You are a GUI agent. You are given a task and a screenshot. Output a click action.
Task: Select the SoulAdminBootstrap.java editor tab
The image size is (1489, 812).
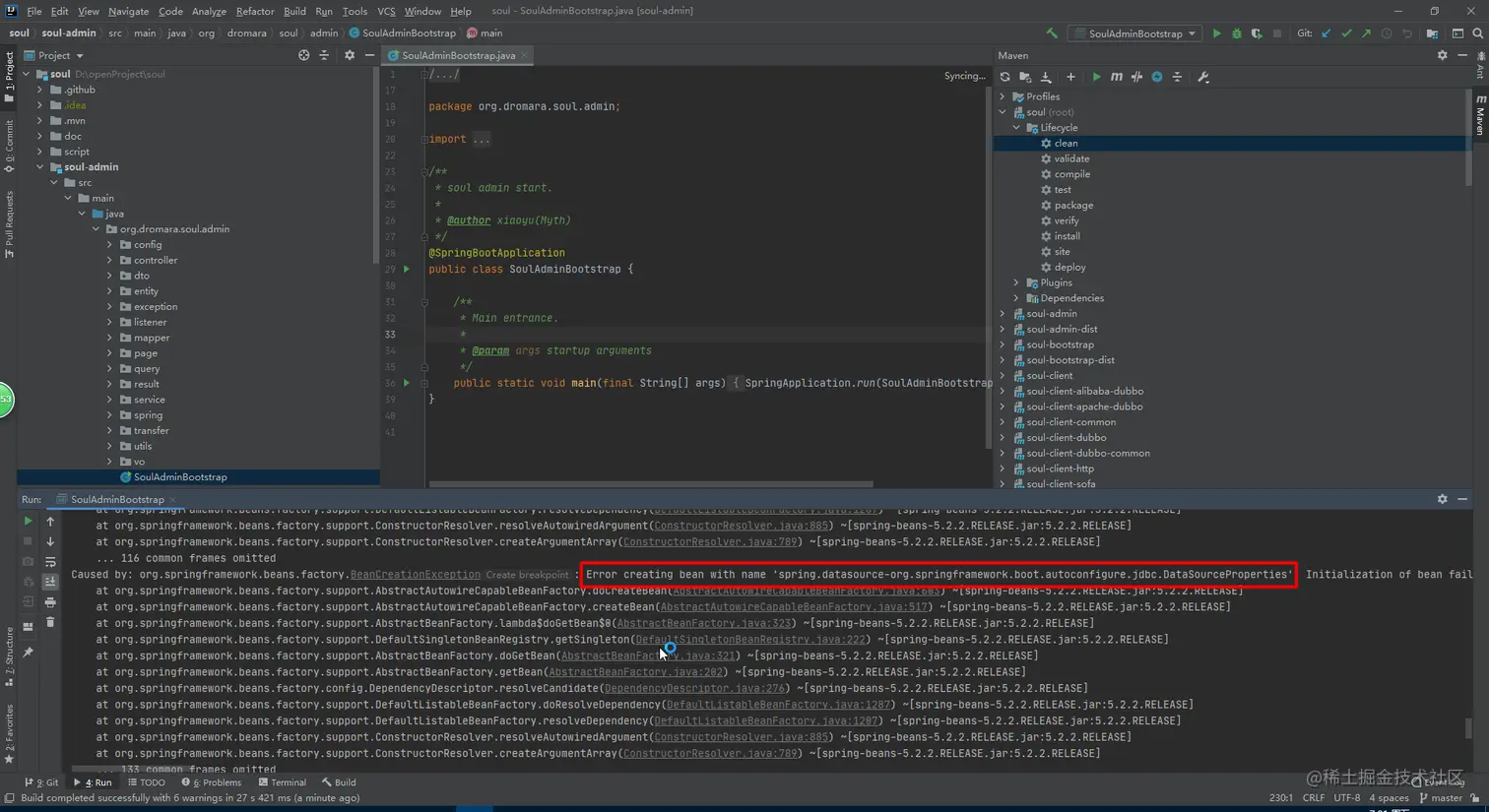click(x=458, y=55)
